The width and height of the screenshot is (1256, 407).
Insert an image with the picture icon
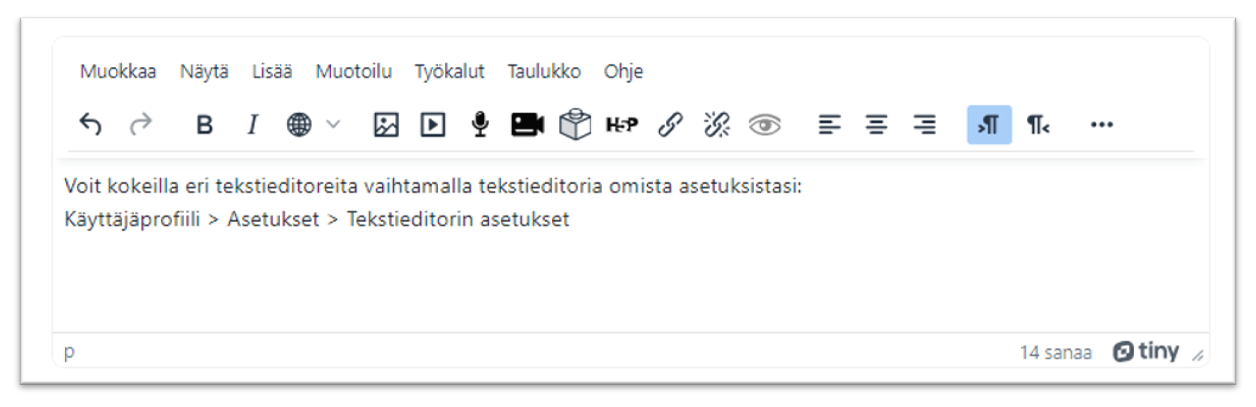point(386,125)
